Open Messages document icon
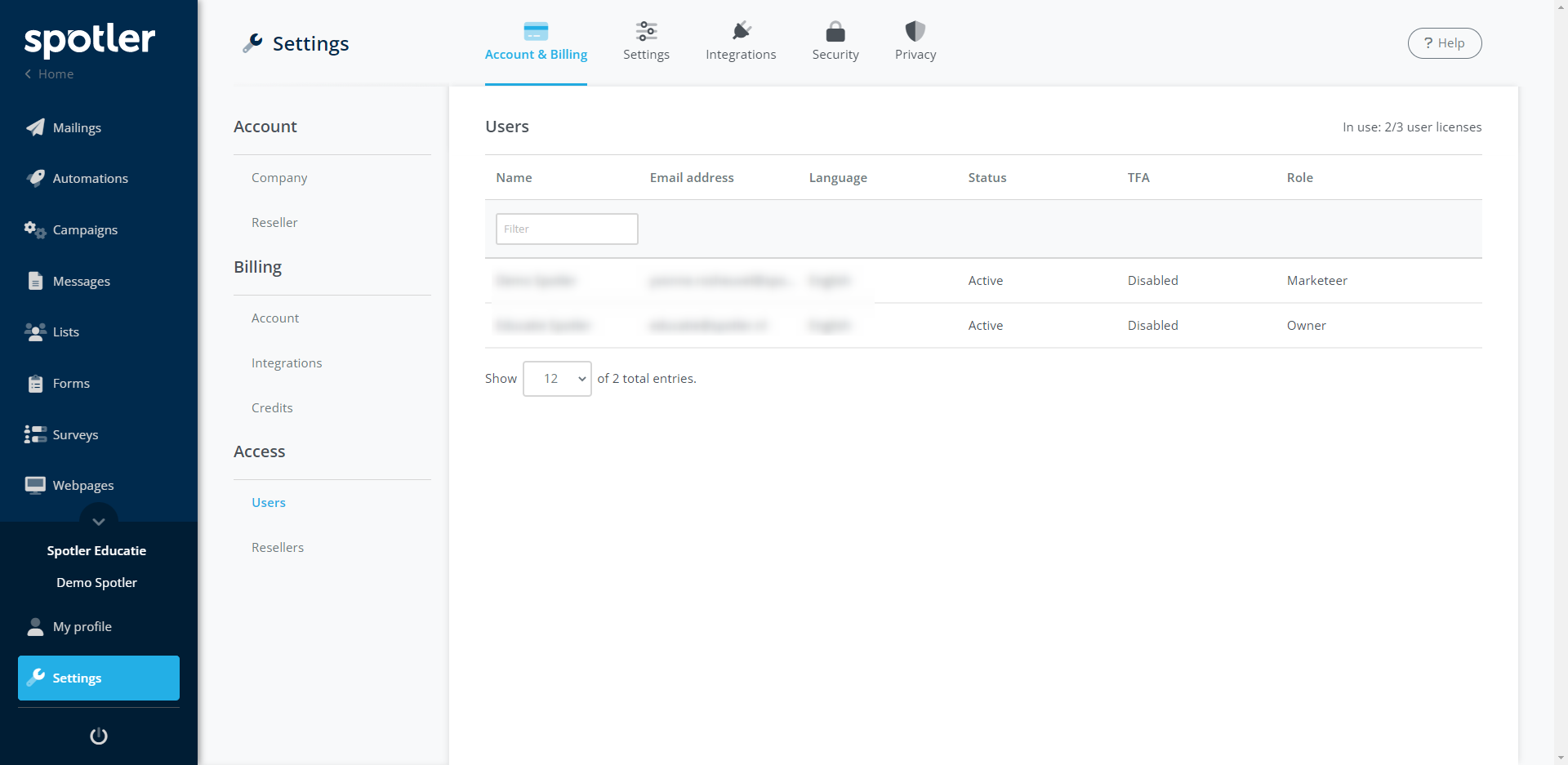This screenshot has height=765, width=1568. (35, 281)
